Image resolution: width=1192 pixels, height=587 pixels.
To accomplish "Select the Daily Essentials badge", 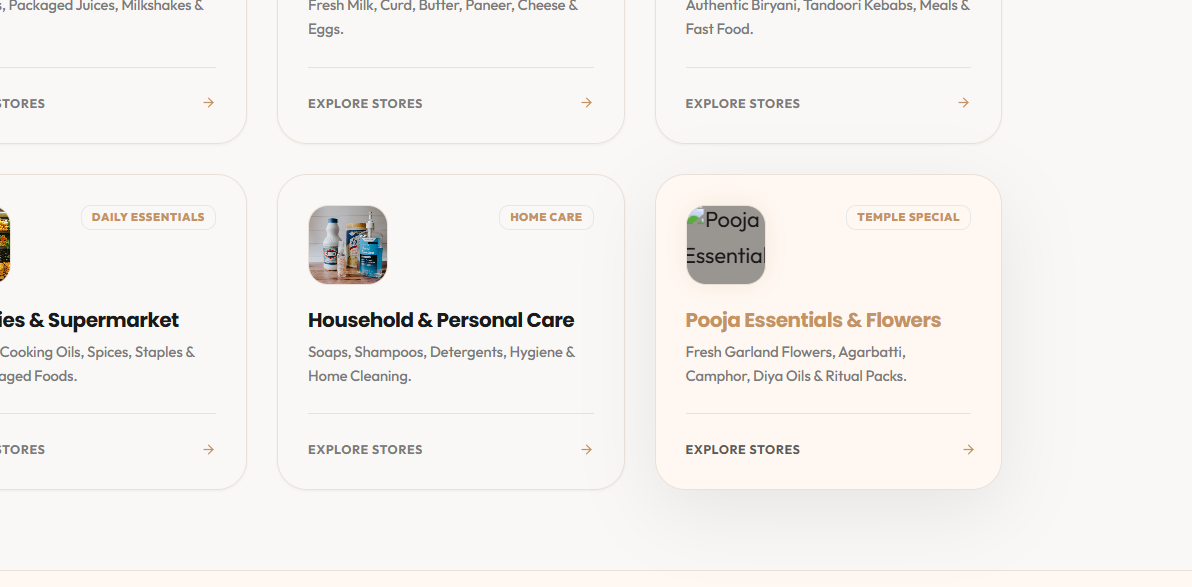I will pos(148,217).
